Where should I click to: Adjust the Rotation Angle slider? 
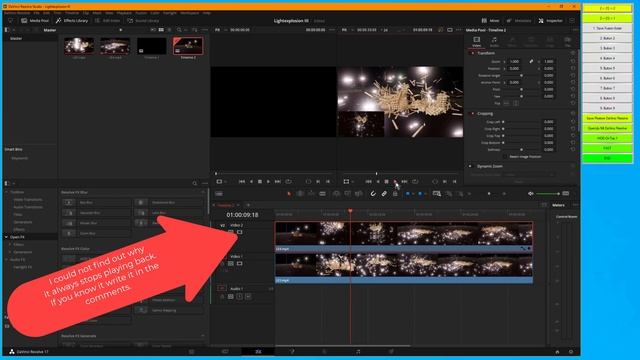(x=521, y=75)
